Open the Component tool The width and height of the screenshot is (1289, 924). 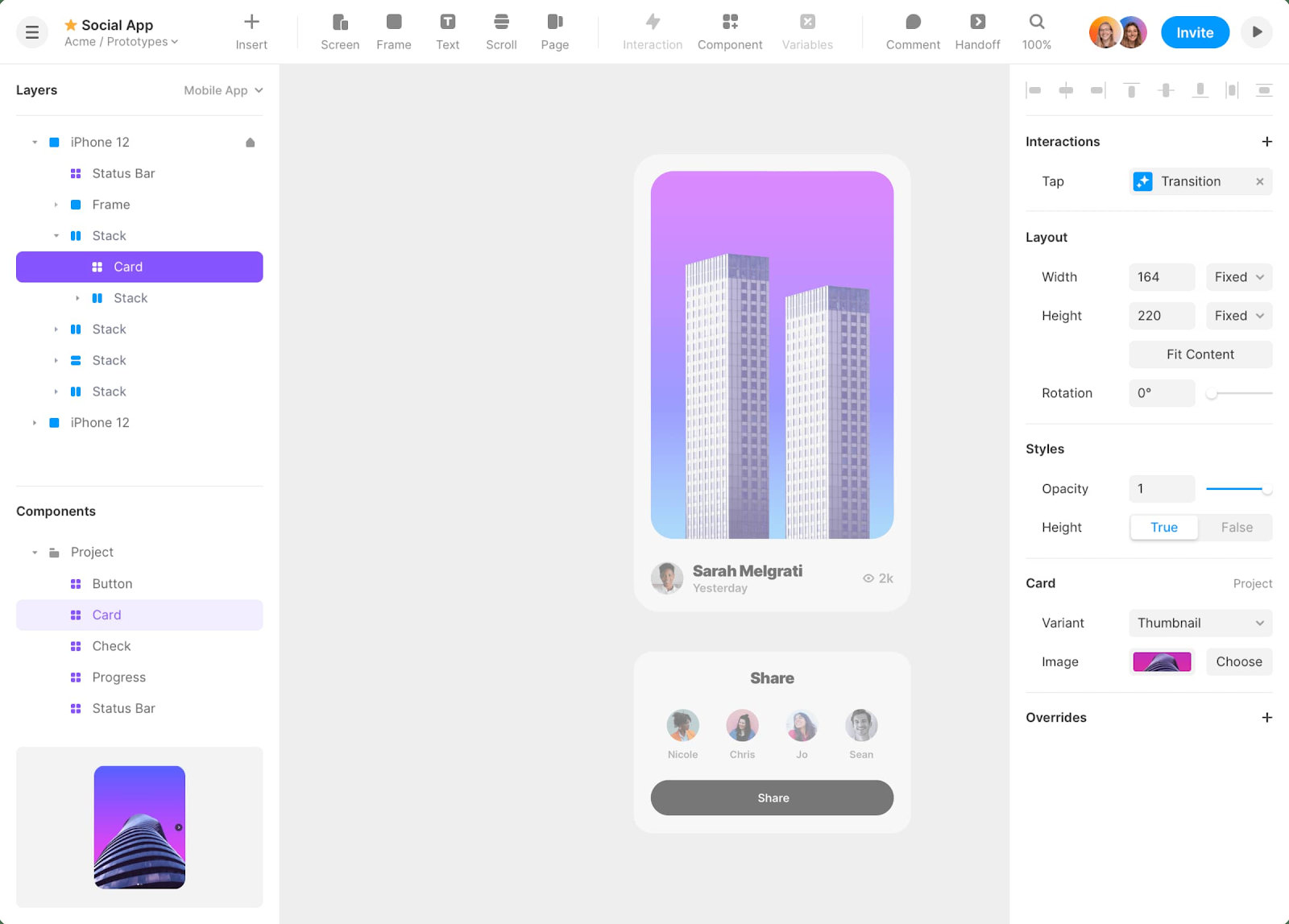(729, 31)
